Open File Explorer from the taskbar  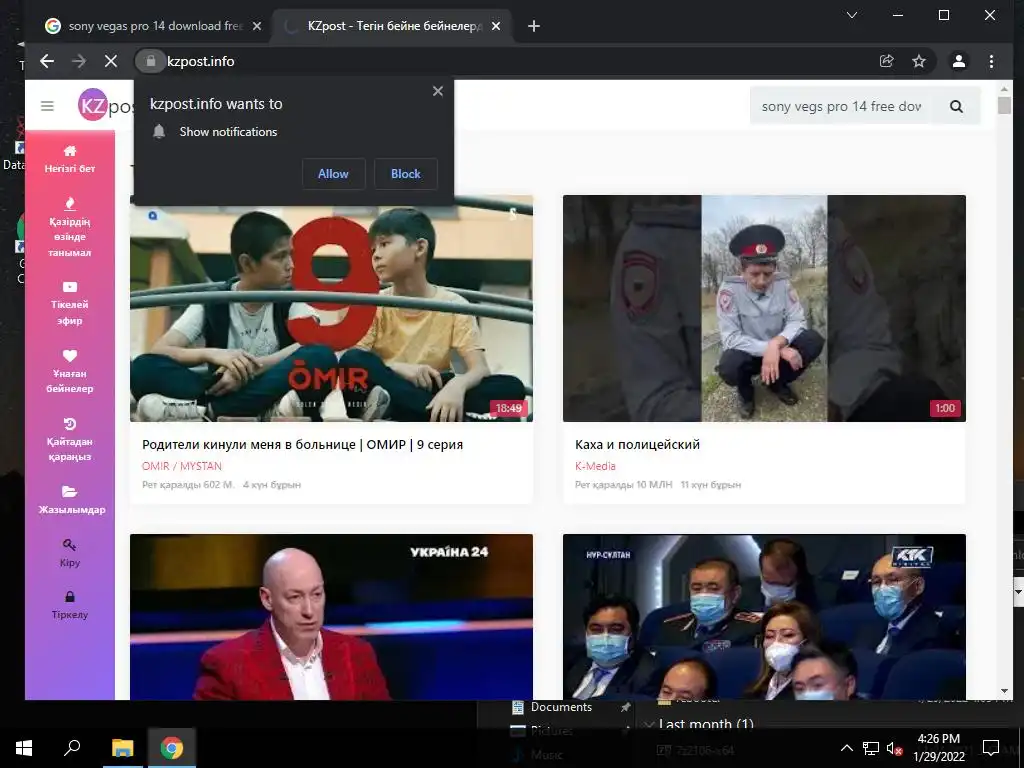(122, 748)
